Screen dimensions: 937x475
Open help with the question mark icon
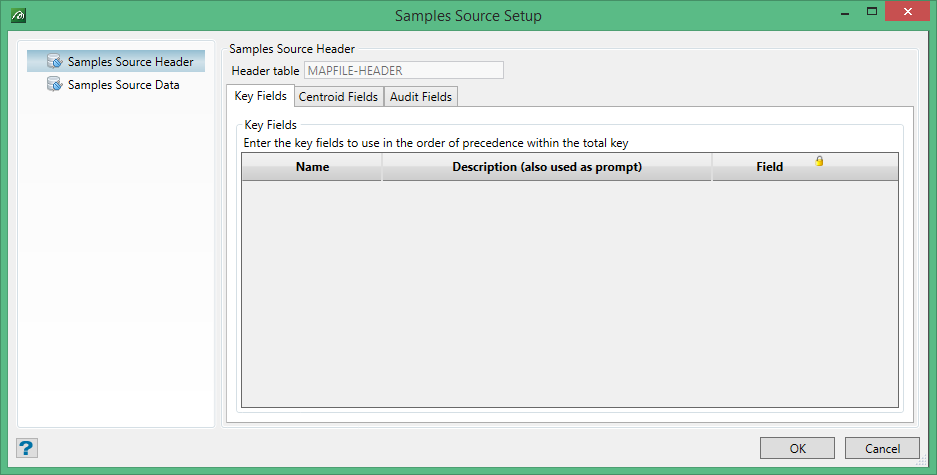[x=27, y=448]
